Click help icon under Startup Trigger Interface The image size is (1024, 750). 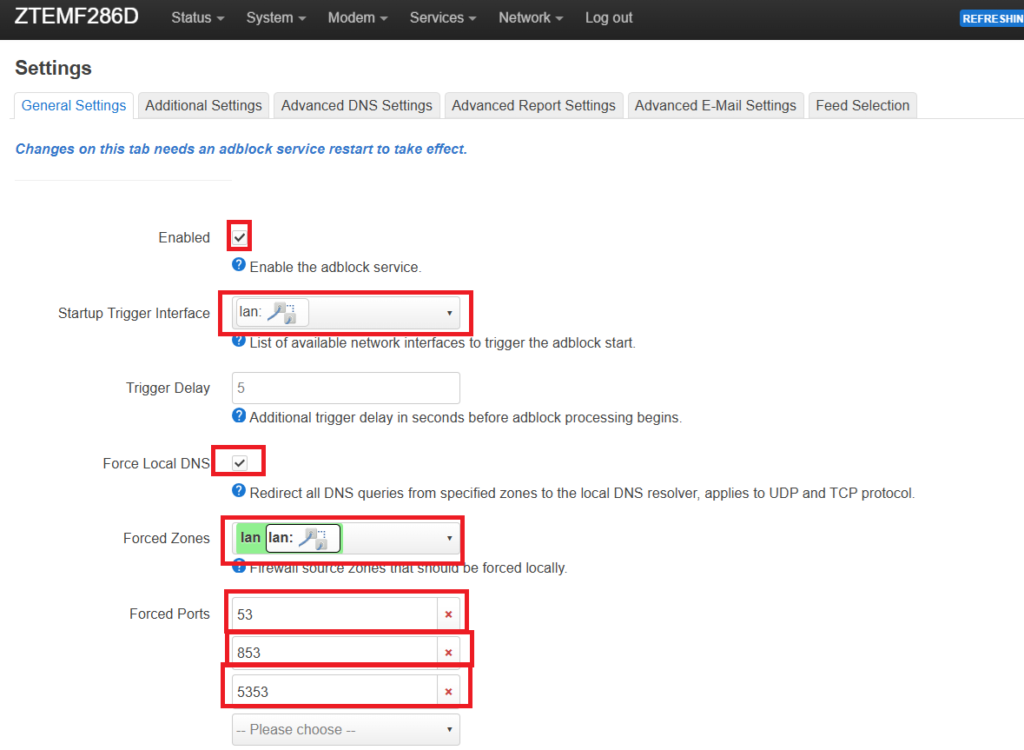(239, 341)
